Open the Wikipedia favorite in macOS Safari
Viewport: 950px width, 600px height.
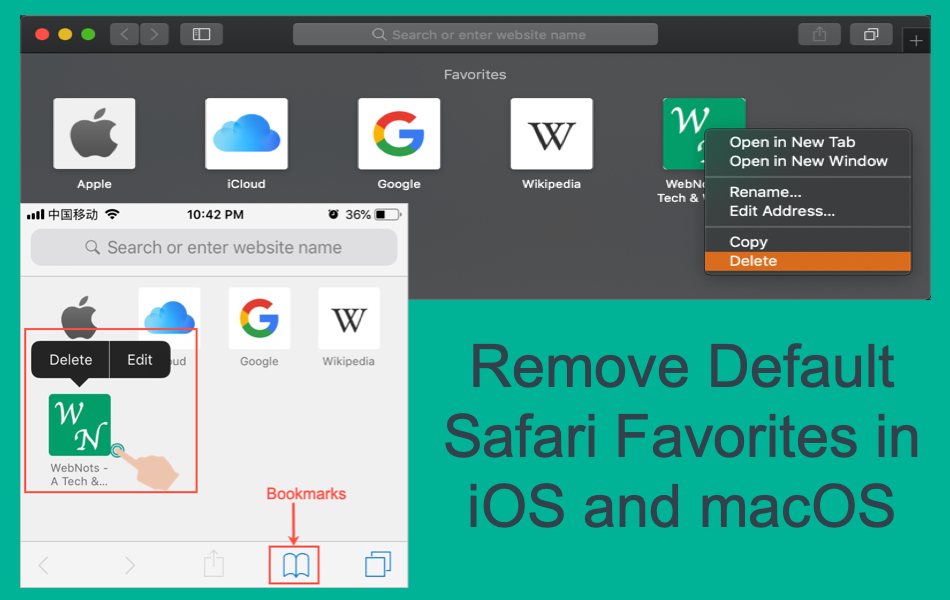tap(551, 133)
